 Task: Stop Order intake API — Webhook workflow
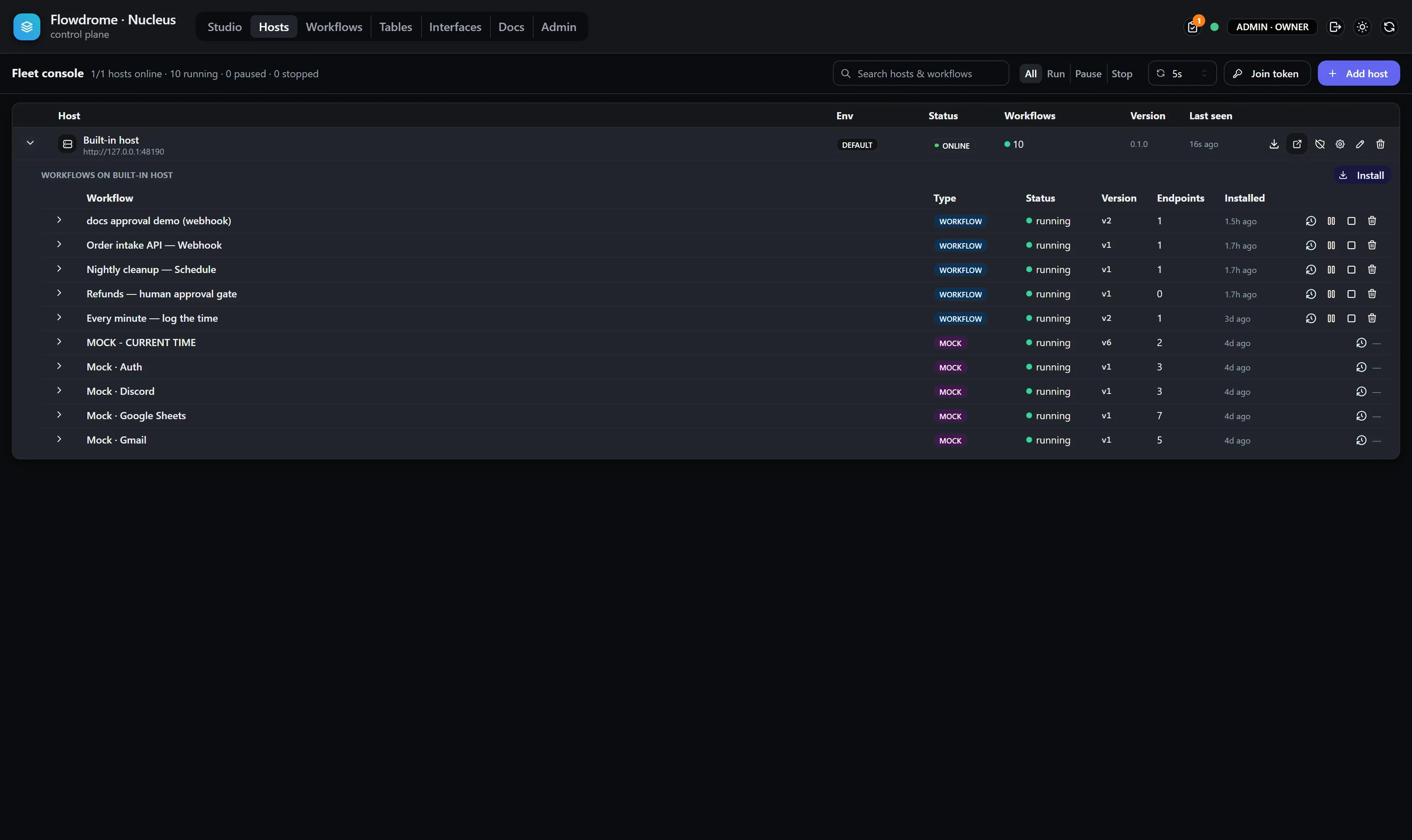coord(1351,246)
